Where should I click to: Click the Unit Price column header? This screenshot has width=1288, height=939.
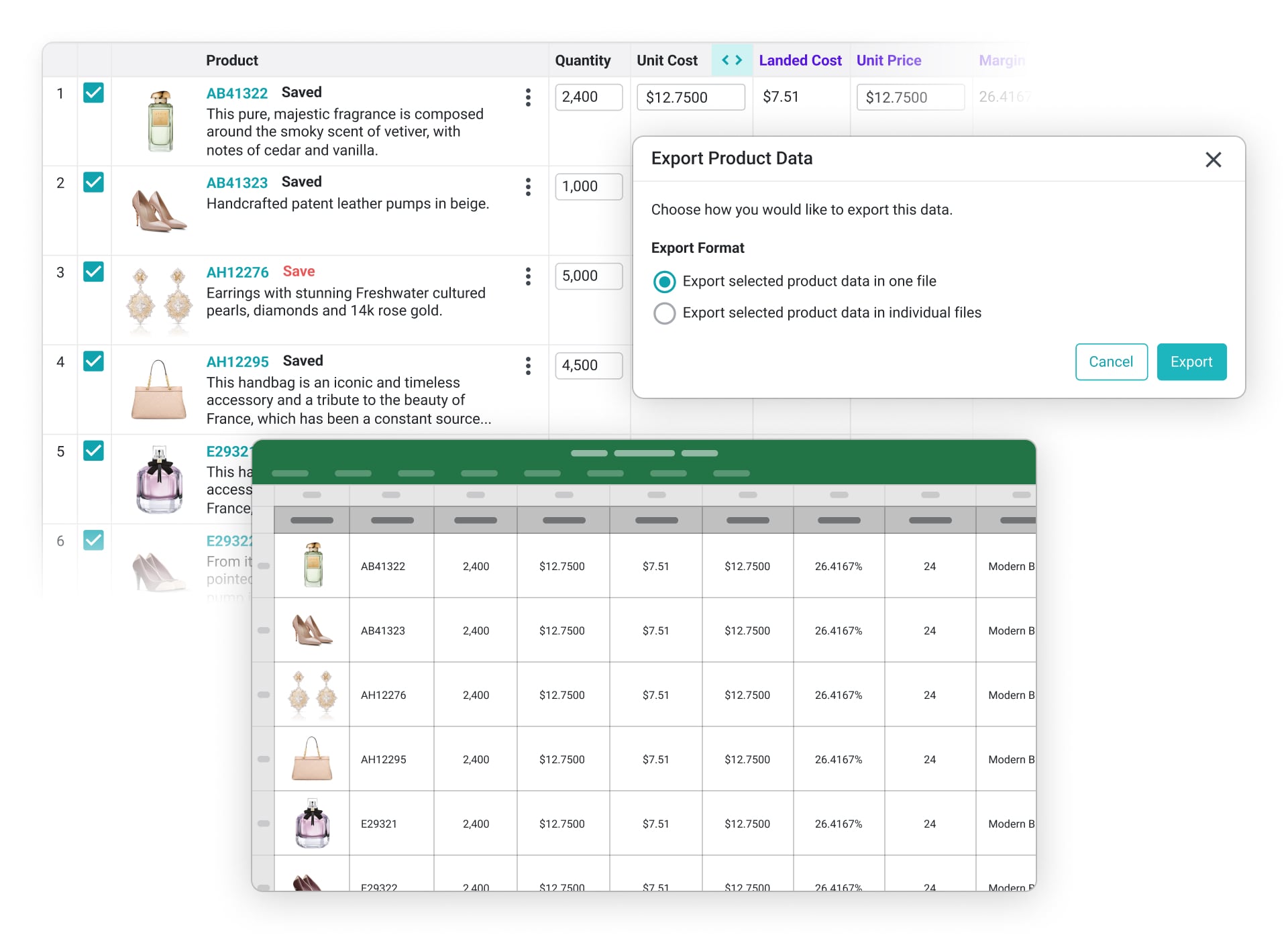click(888, 60)
